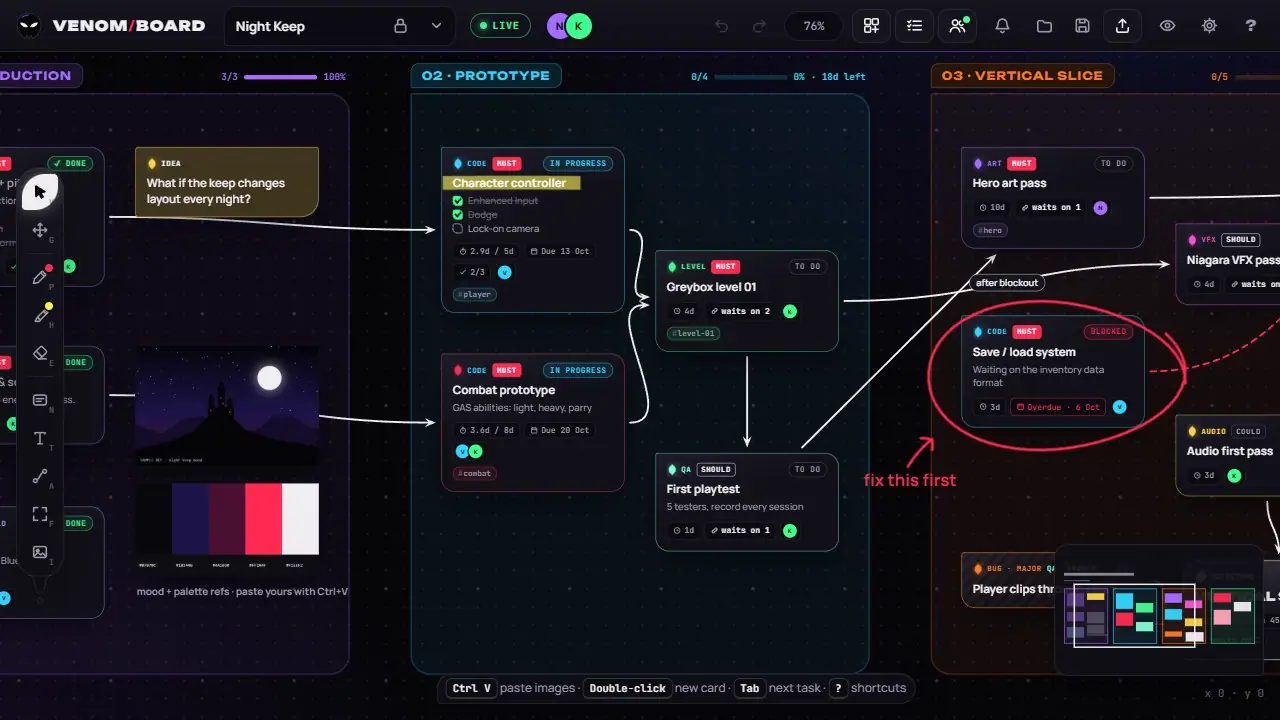Open the IN PROGRESS status on Character controller
This screenshot has width=1280, height=720.
(578, 164)
